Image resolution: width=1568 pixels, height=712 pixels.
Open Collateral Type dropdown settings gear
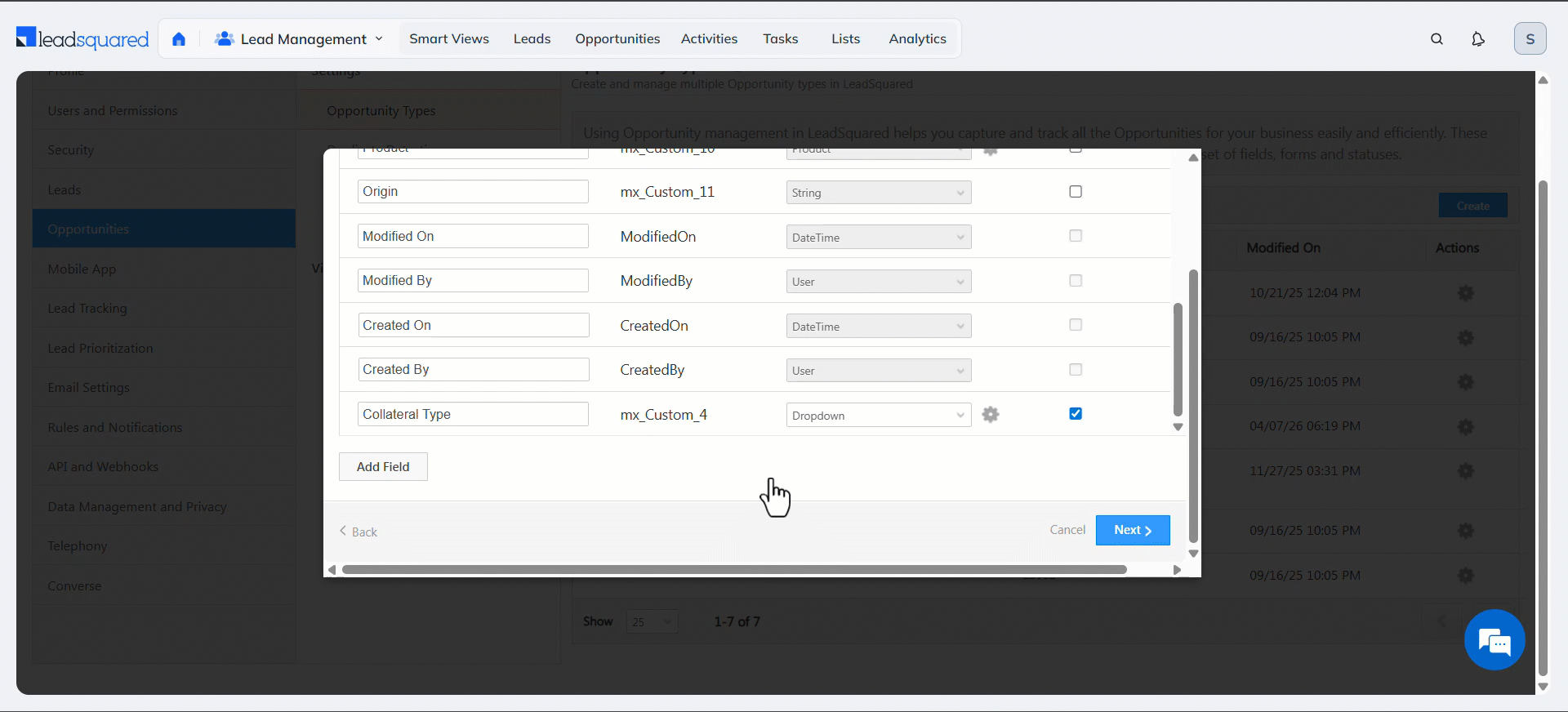tap(991, 415)
